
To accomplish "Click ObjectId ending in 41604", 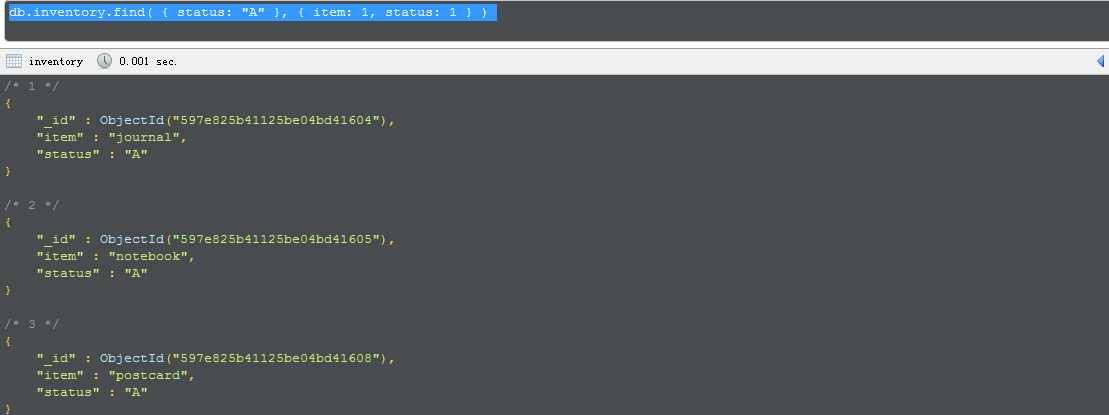I will 244,120.
